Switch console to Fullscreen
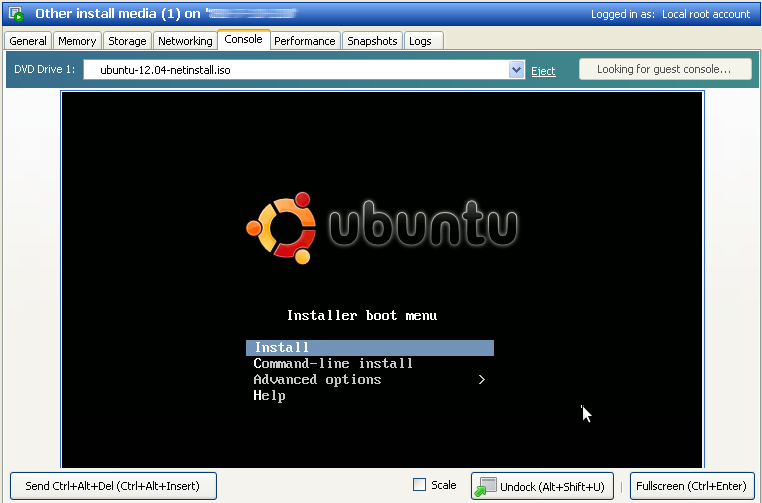The width and height of the screenshot is (762, 503). coord(692,486)
